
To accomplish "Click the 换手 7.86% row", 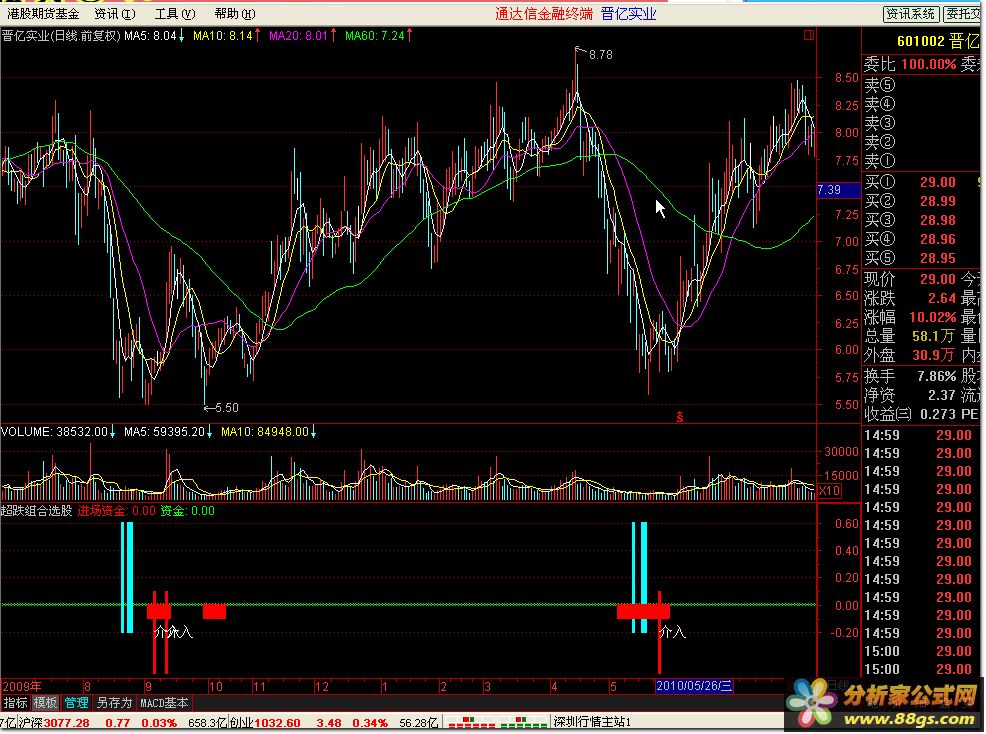I will click(910, 376).
